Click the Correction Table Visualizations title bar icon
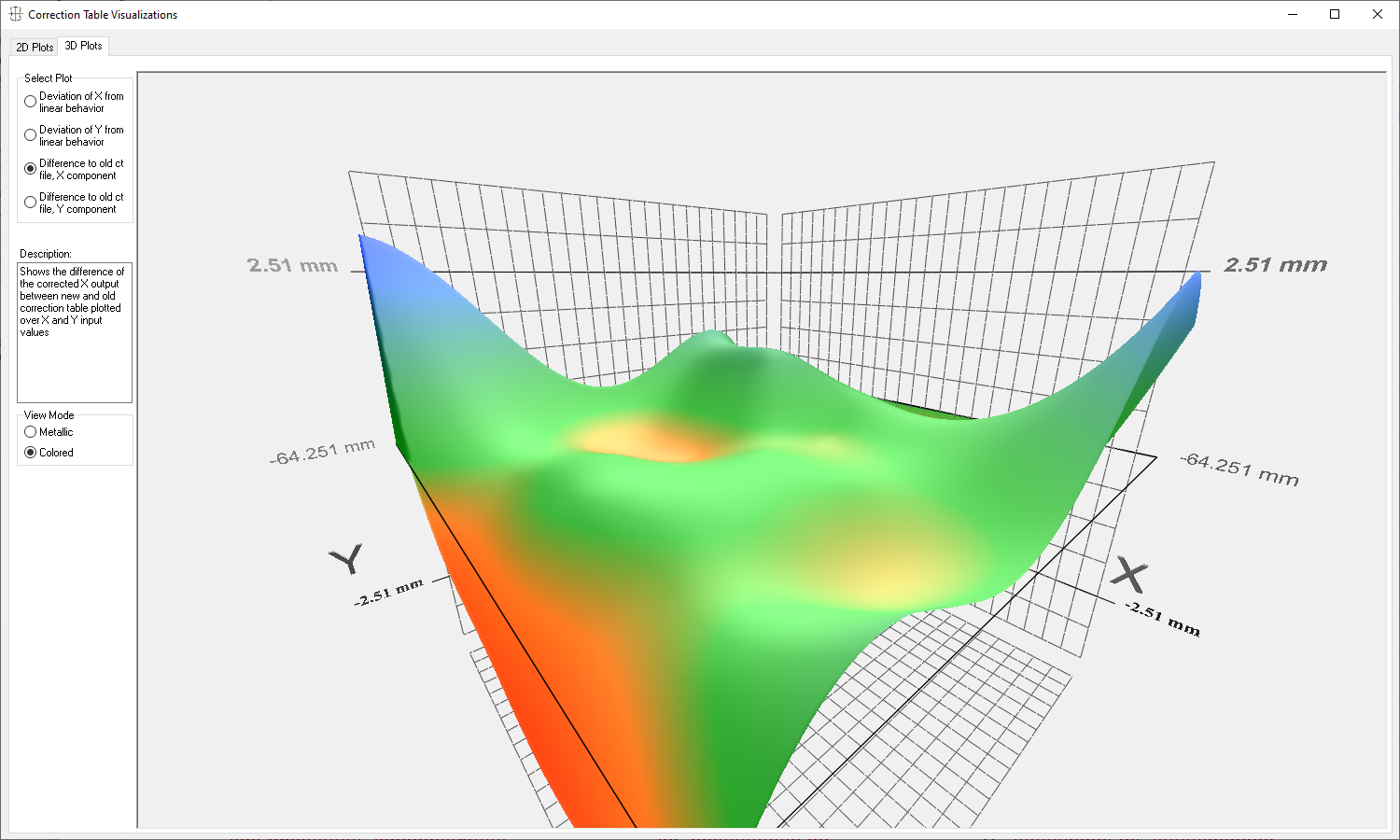The width and height of the screenshot is (1400, 840). 15,14
